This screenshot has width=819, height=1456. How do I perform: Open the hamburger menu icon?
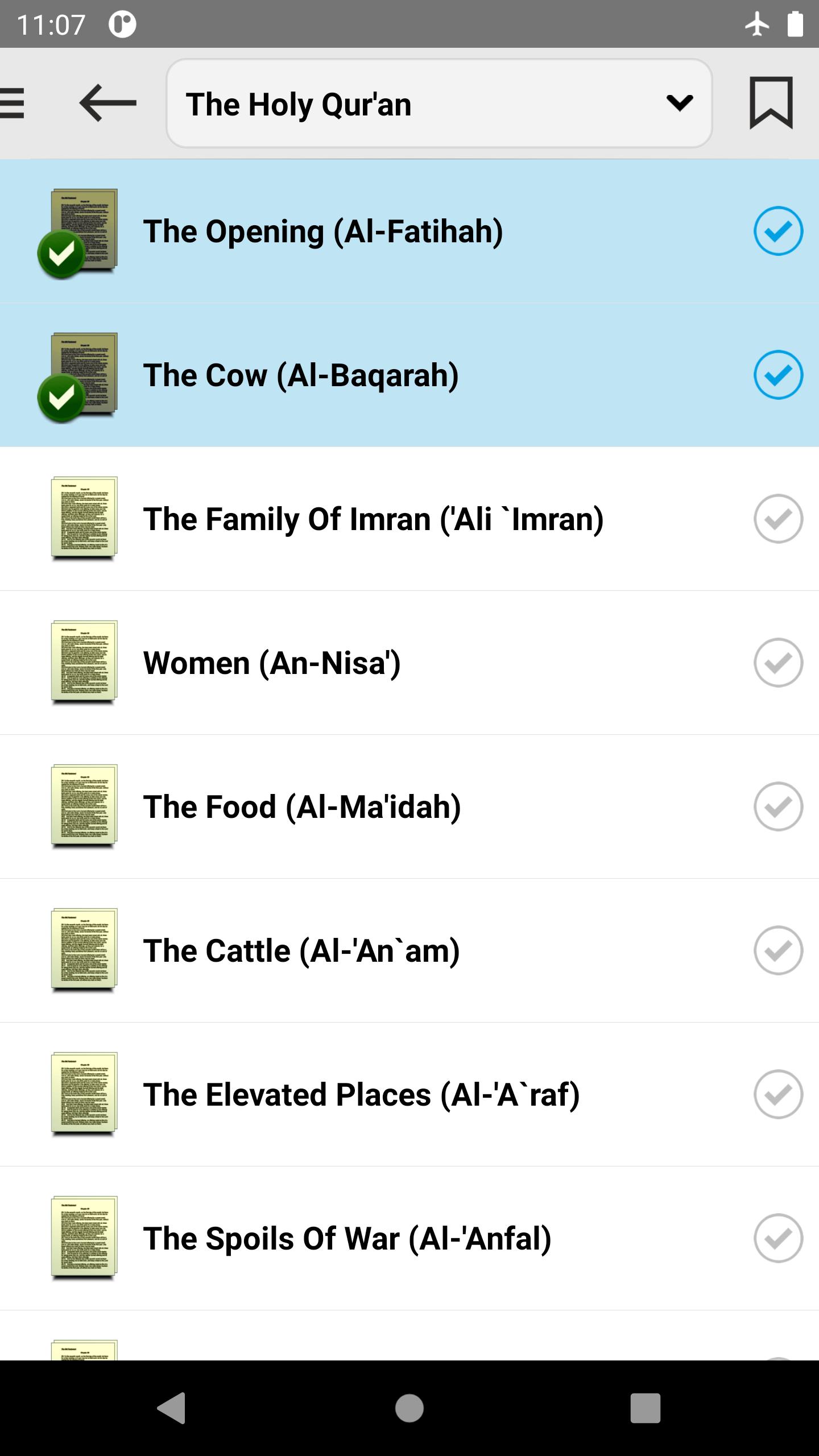(x=11, y=103)
